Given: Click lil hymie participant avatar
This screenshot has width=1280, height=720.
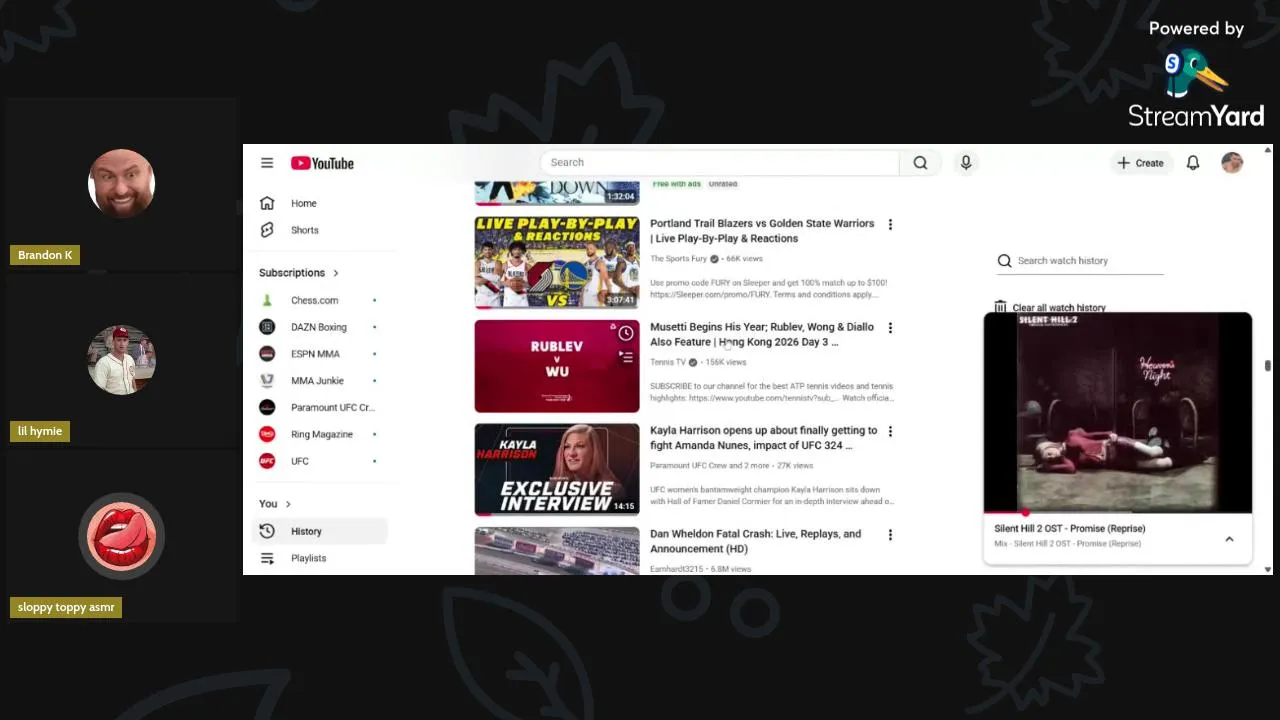Looking at the screenshot, I should [x=121, y=360].
